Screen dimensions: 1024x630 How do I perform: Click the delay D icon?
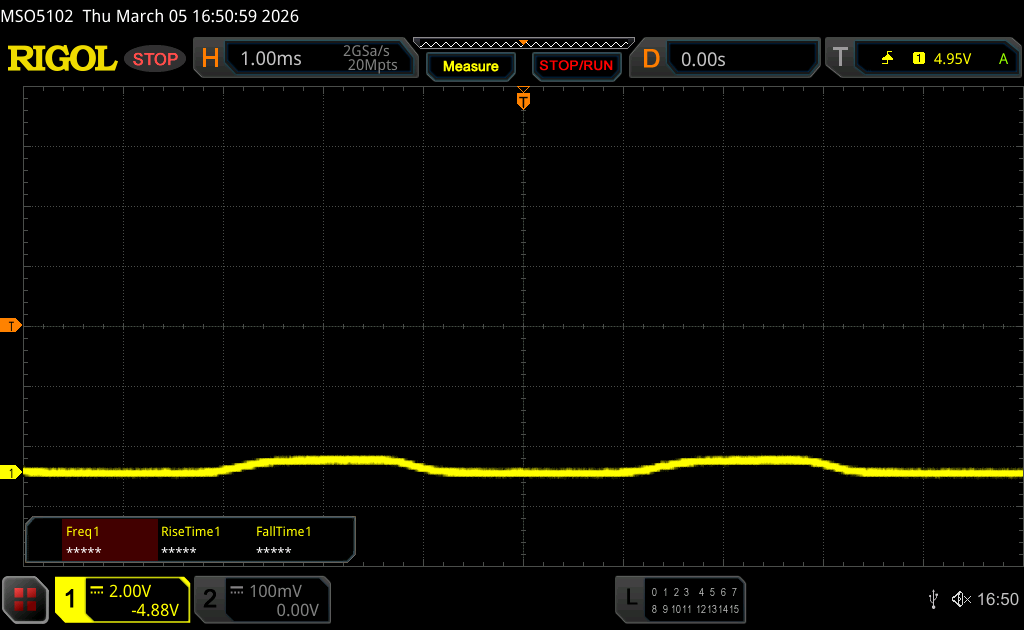click(x=651, y=59)
